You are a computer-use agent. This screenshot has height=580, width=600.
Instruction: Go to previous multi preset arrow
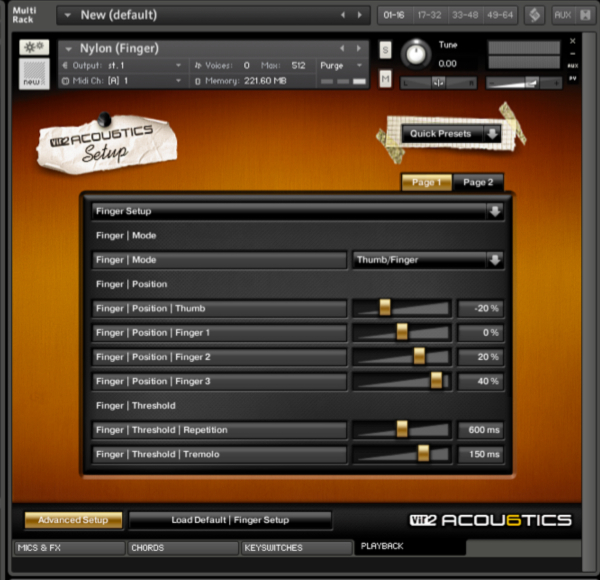[343, 15]
